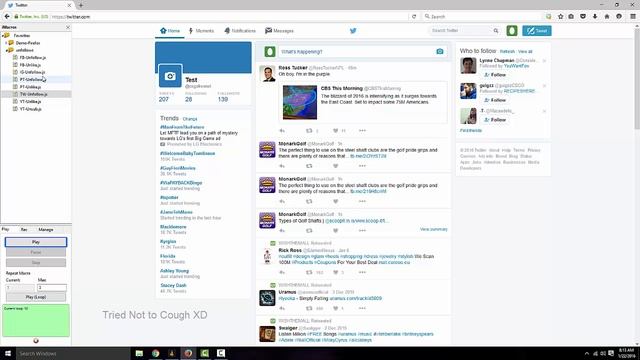
Task: Click View all in Who to follow
Action: point(525,51)
